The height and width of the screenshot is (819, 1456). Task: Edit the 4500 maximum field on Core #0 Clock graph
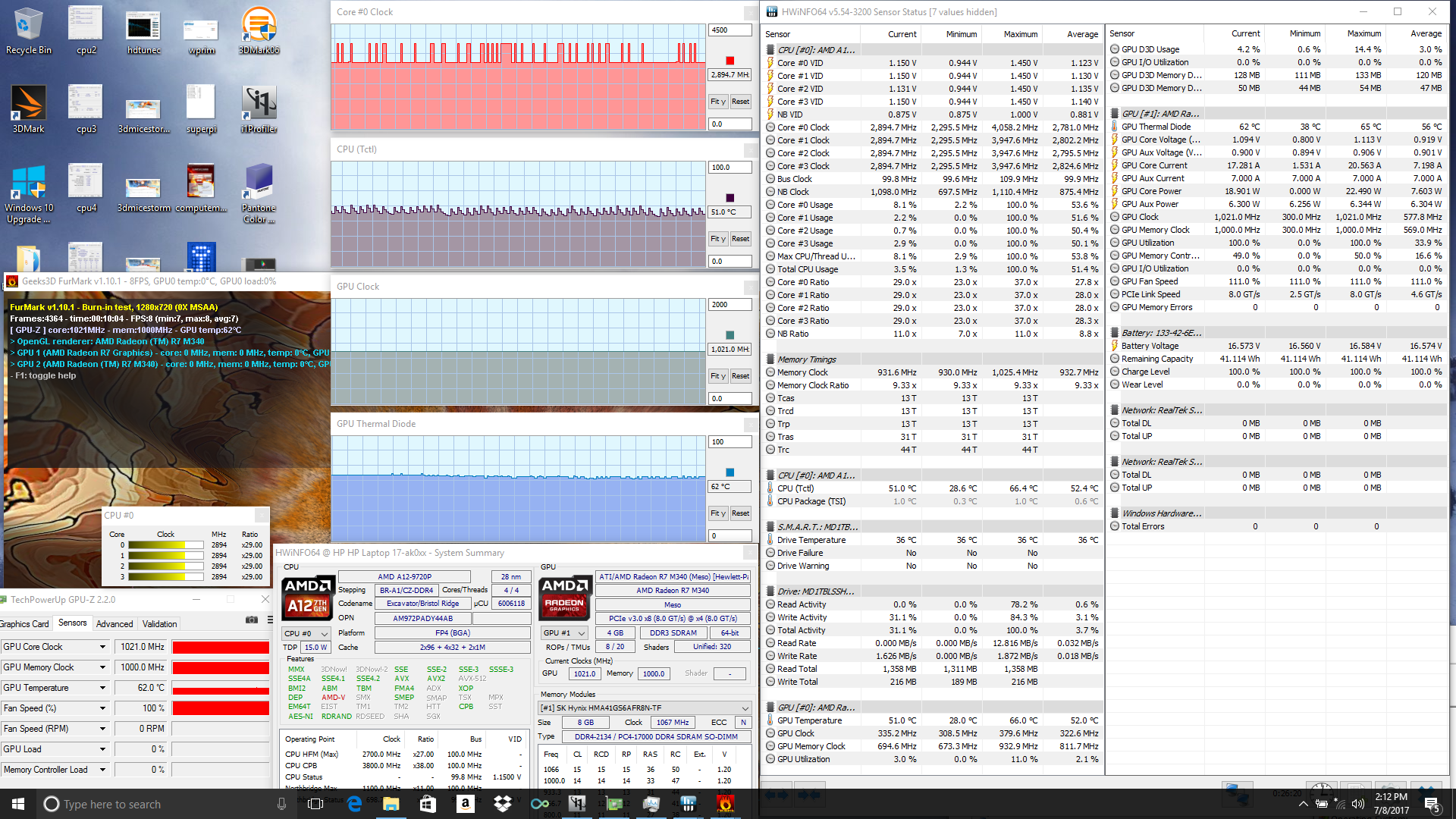(x=730, y=30)
